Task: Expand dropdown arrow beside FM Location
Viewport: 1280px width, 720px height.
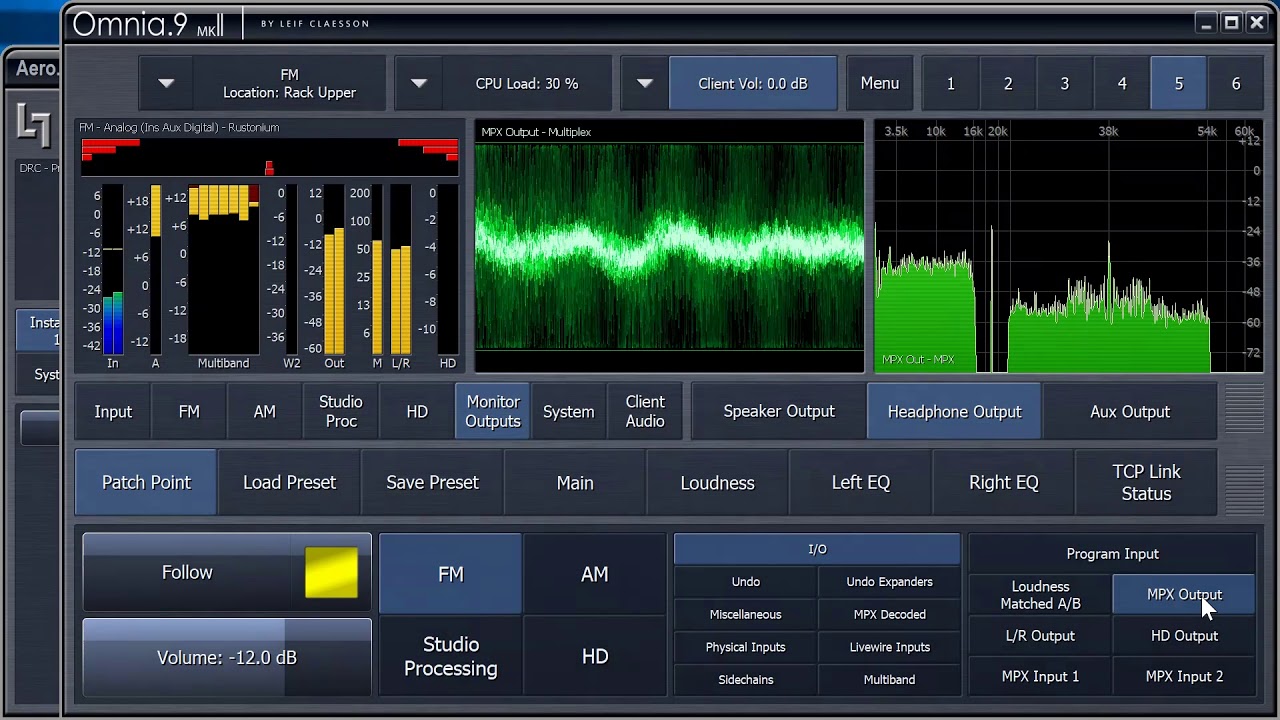Action: [x=166, y=83]
